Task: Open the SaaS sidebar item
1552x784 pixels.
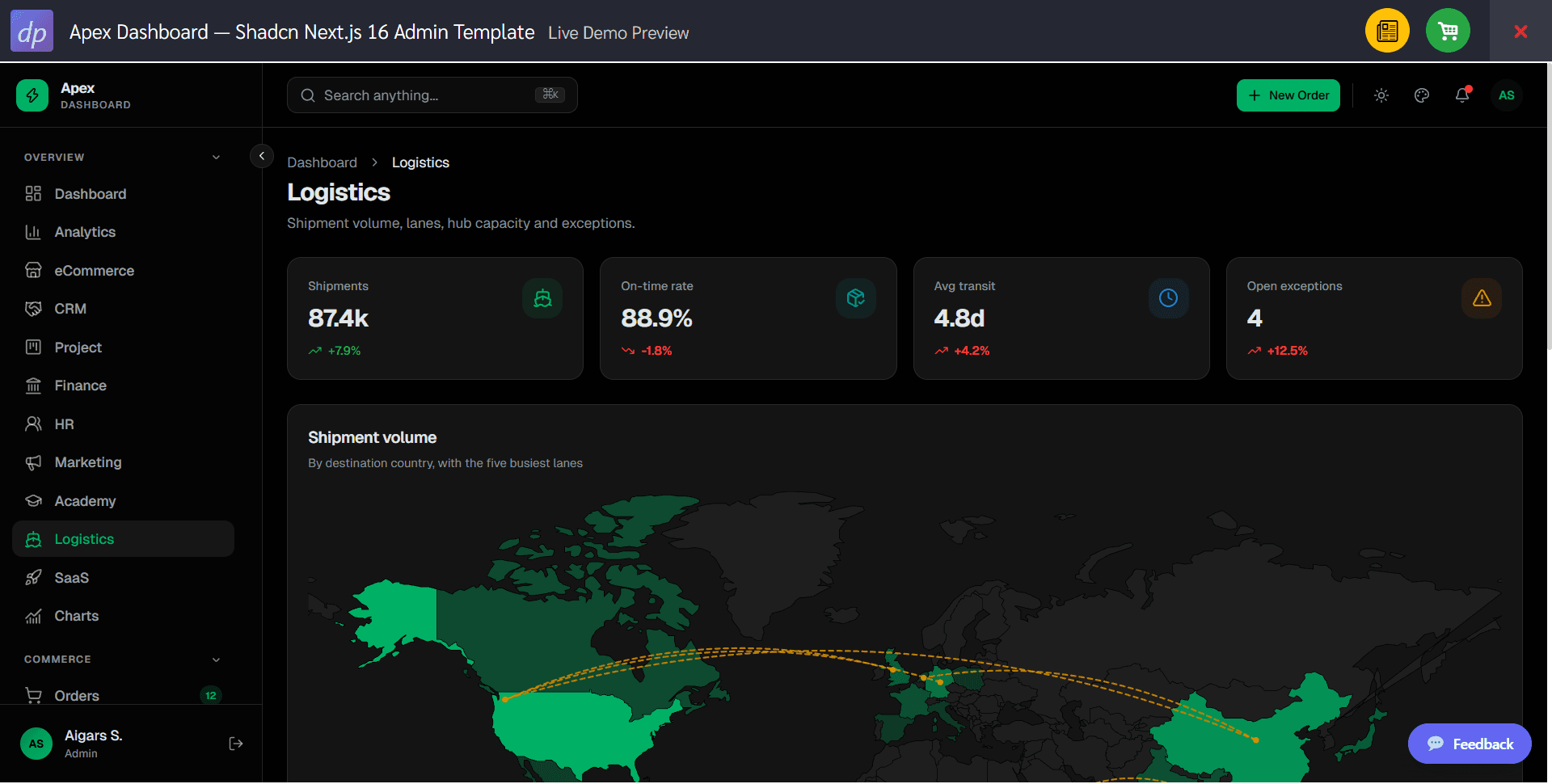Action: 123,578
